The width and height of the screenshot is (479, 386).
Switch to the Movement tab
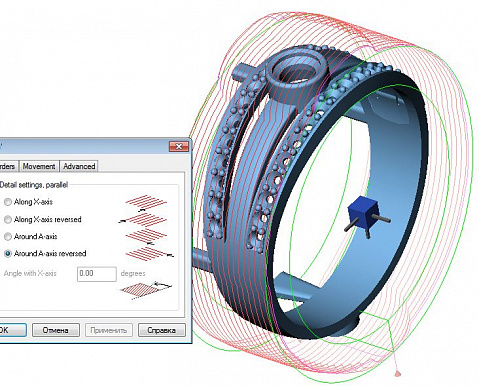point(39,166)
